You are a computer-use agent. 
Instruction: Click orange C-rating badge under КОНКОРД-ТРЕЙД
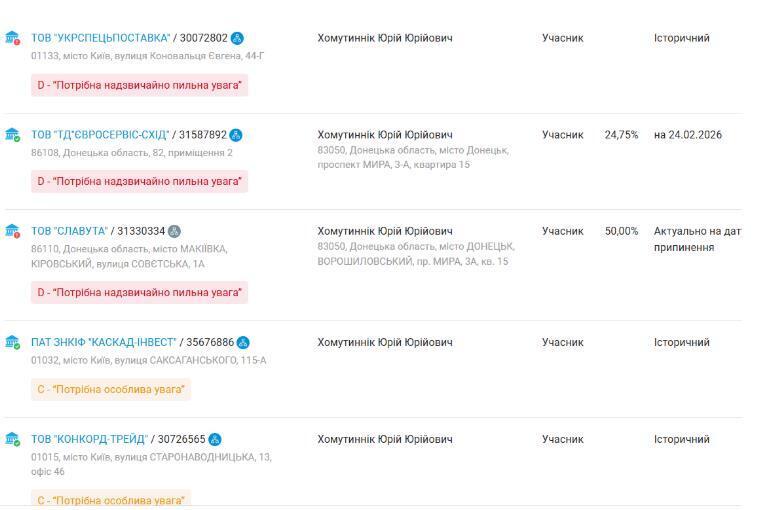tap(111, 499)
